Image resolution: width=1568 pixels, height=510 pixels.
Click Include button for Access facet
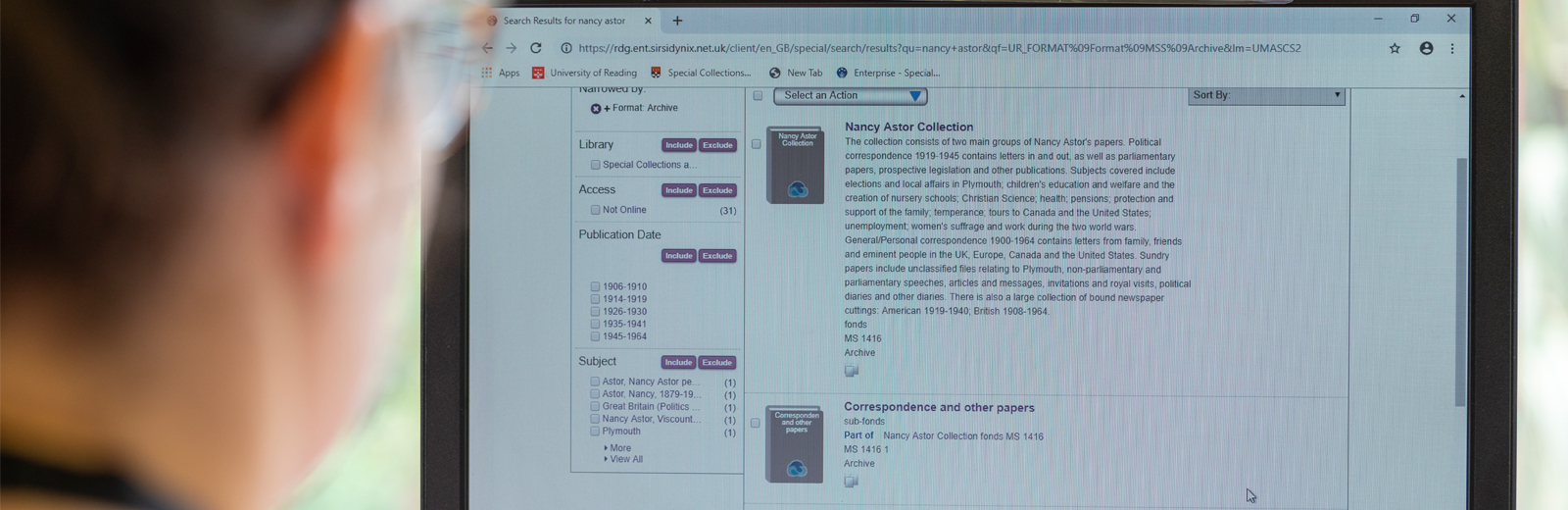[x=679, y=190]
